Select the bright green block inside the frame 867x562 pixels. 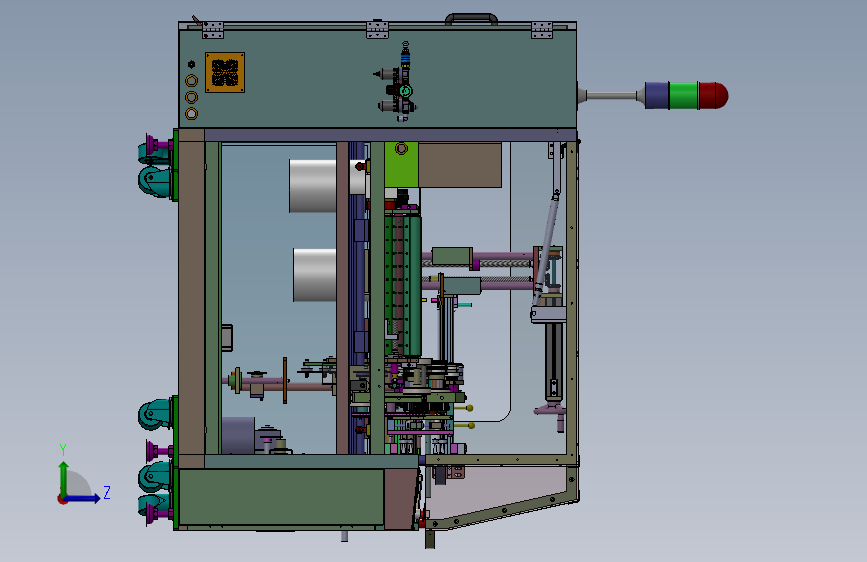click(401, 164)
